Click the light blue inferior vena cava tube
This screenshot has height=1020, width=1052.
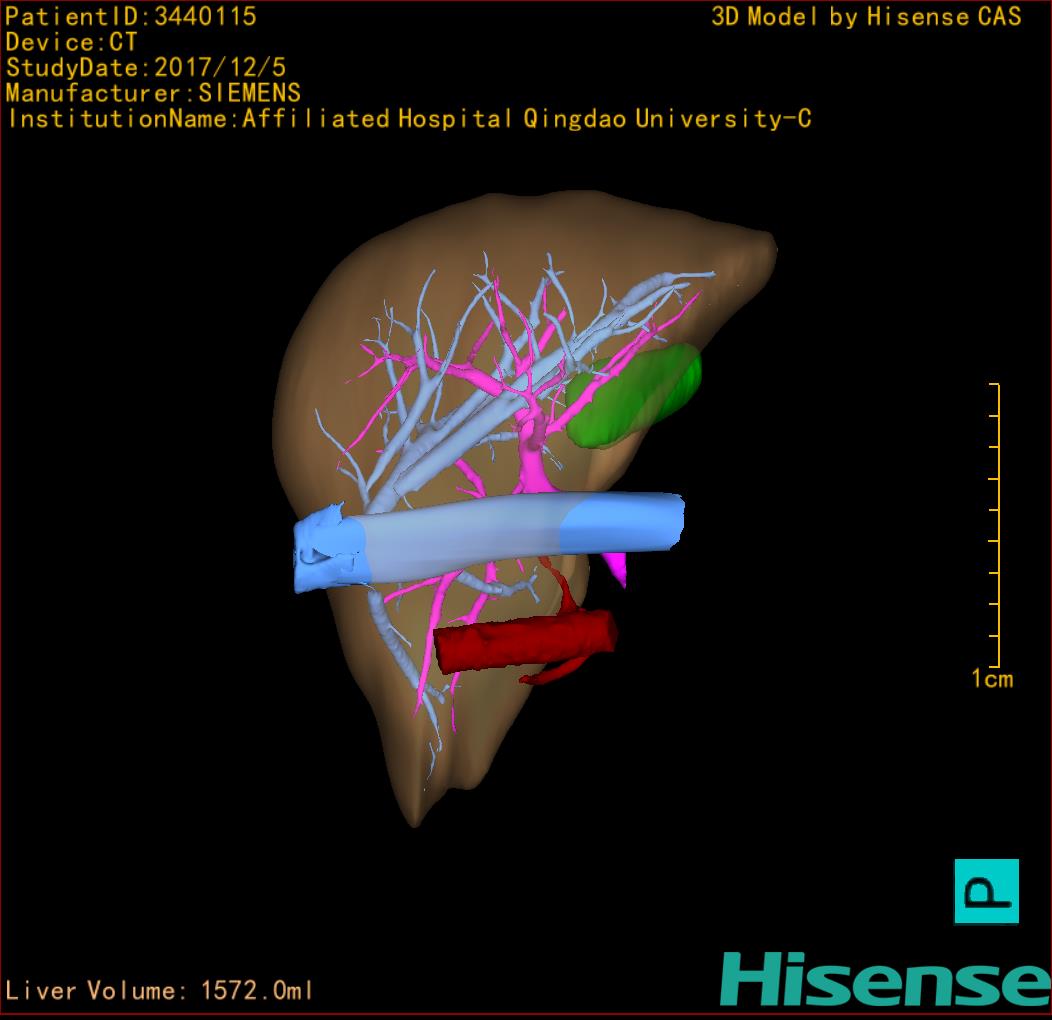(488, 541)
